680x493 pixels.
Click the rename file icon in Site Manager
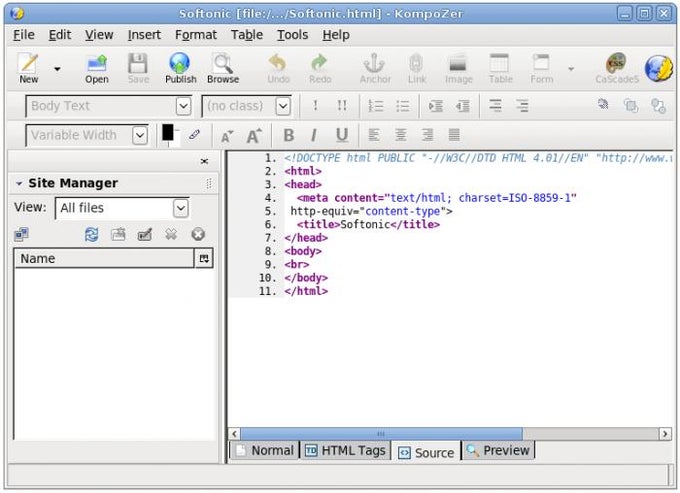pos(144,235)
